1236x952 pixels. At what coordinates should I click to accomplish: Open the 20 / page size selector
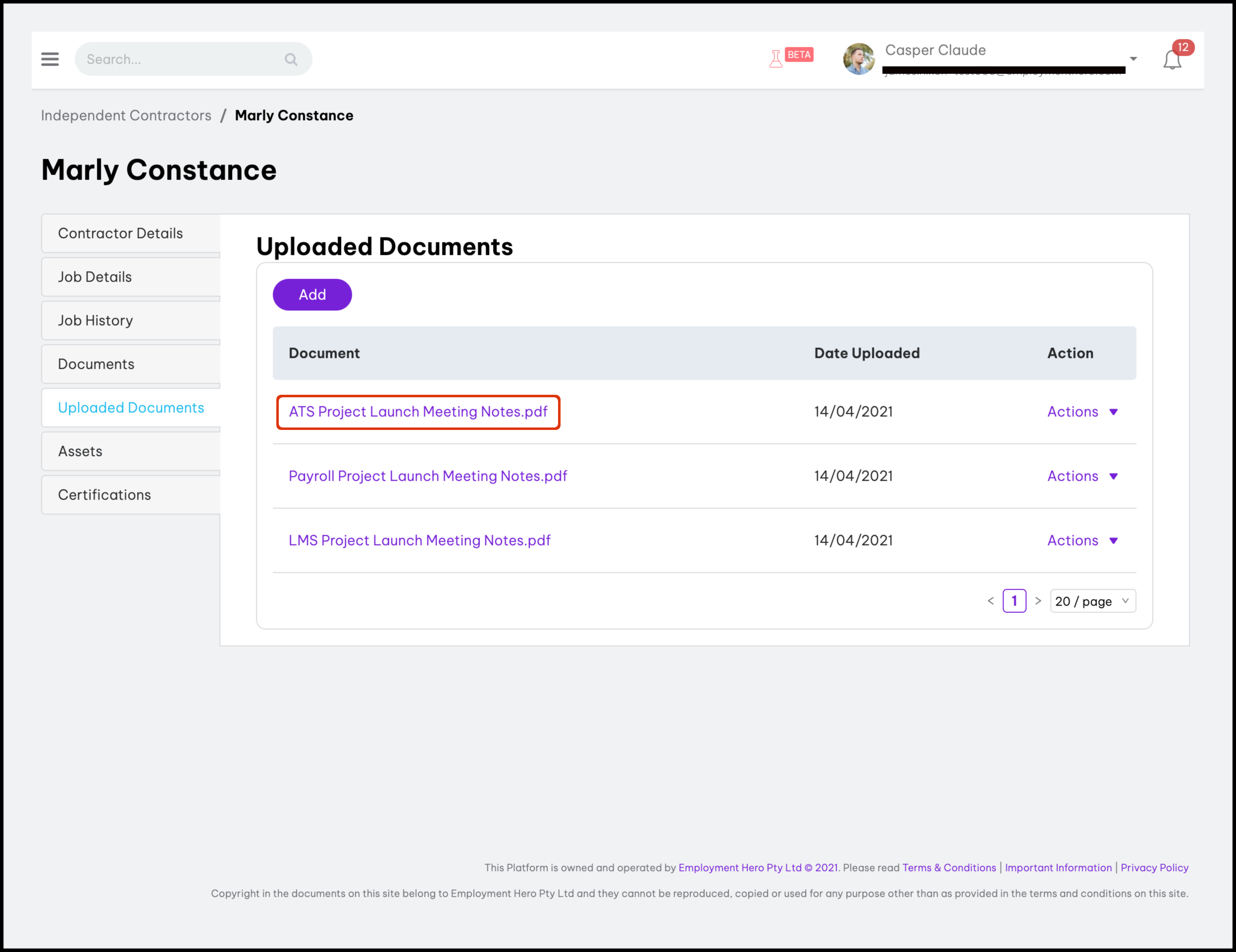(x=1092, y=601)
